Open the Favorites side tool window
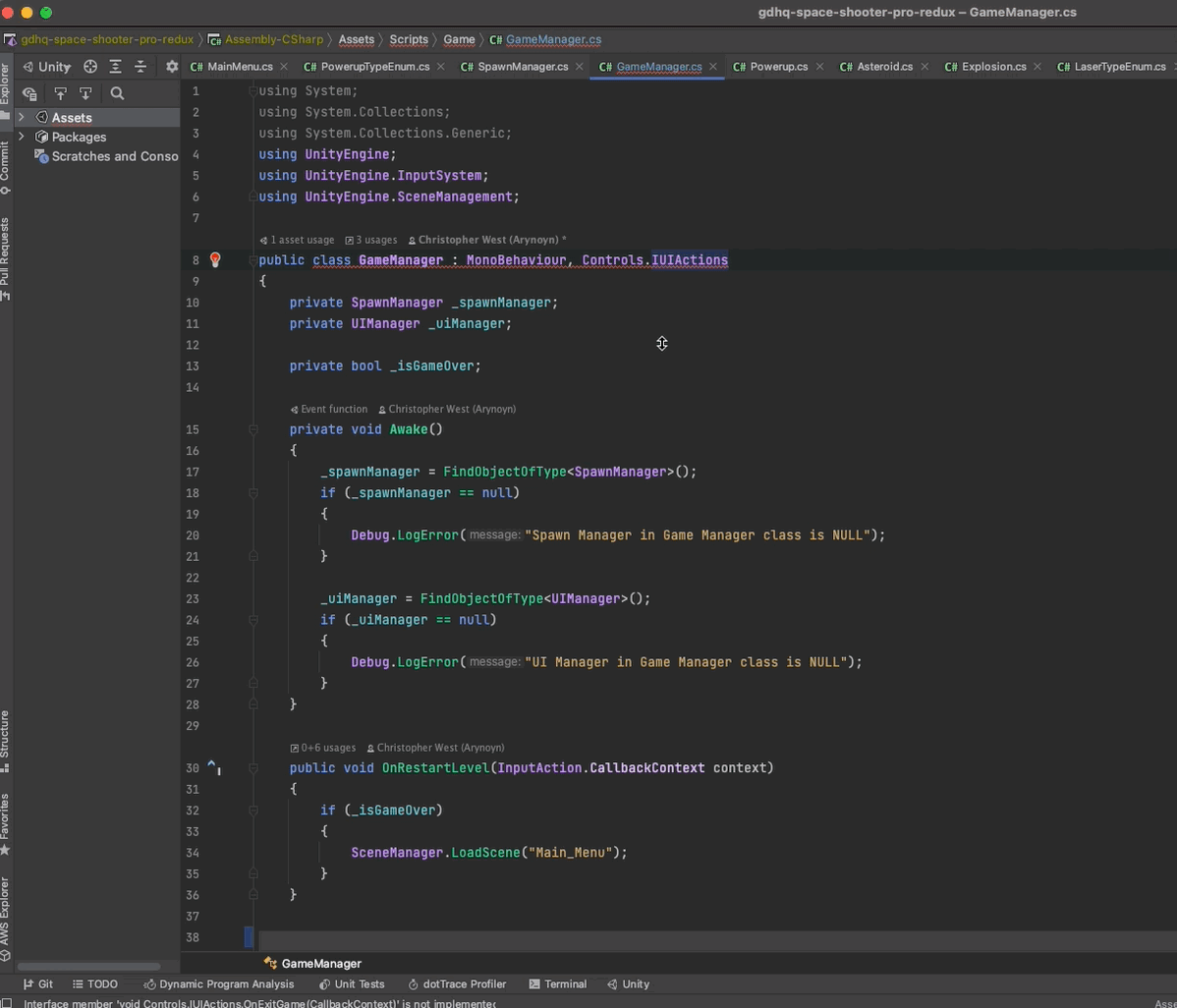 click(x=5, y=824)
